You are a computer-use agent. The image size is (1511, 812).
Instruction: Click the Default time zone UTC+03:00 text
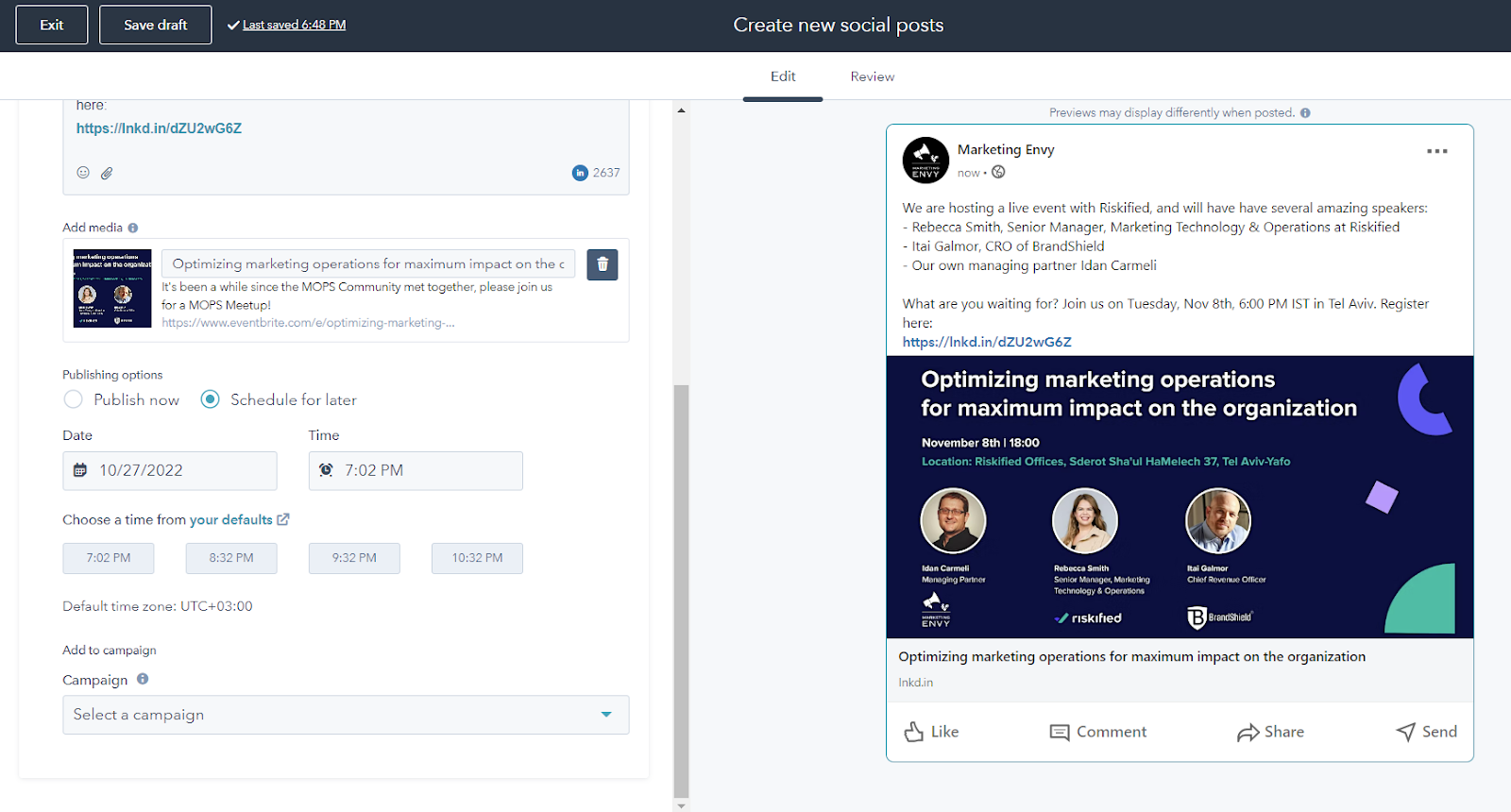(158, 606)
